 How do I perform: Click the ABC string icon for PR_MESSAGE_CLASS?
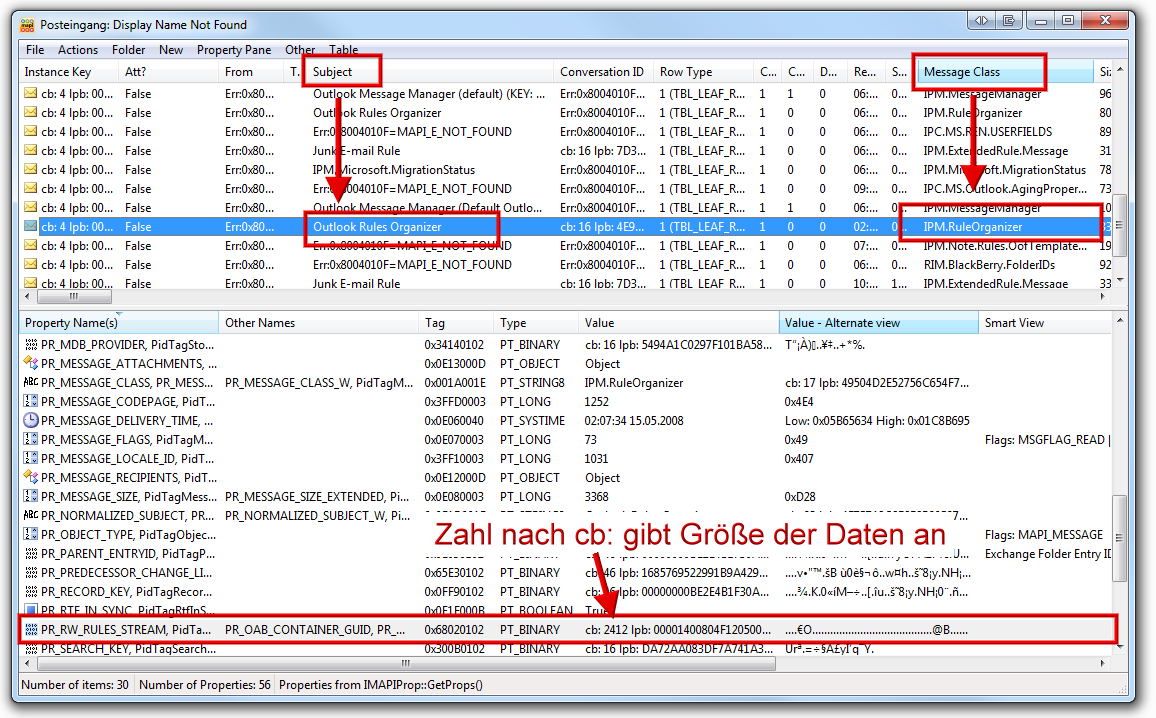click(31, 383)
